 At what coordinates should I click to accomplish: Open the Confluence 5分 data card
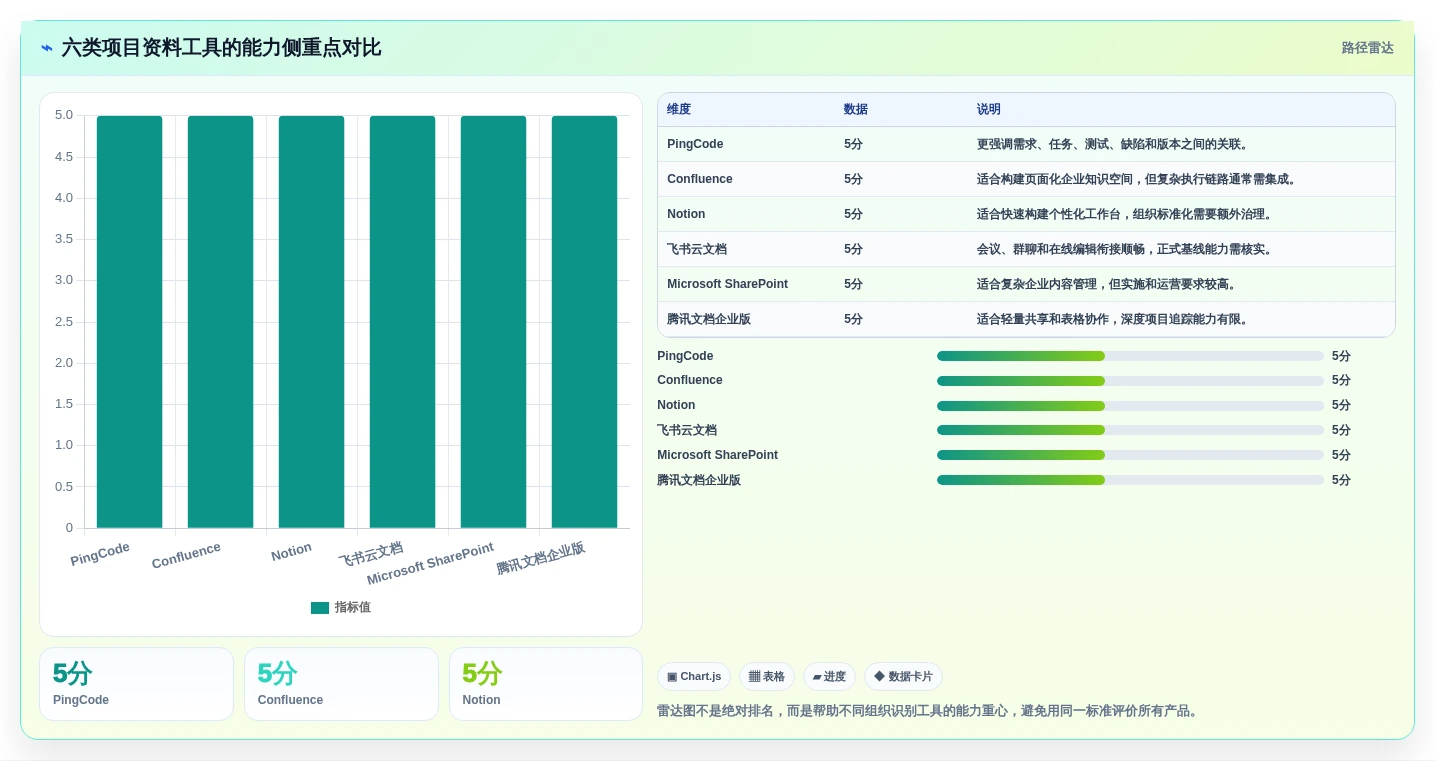(x=341, y=684)
